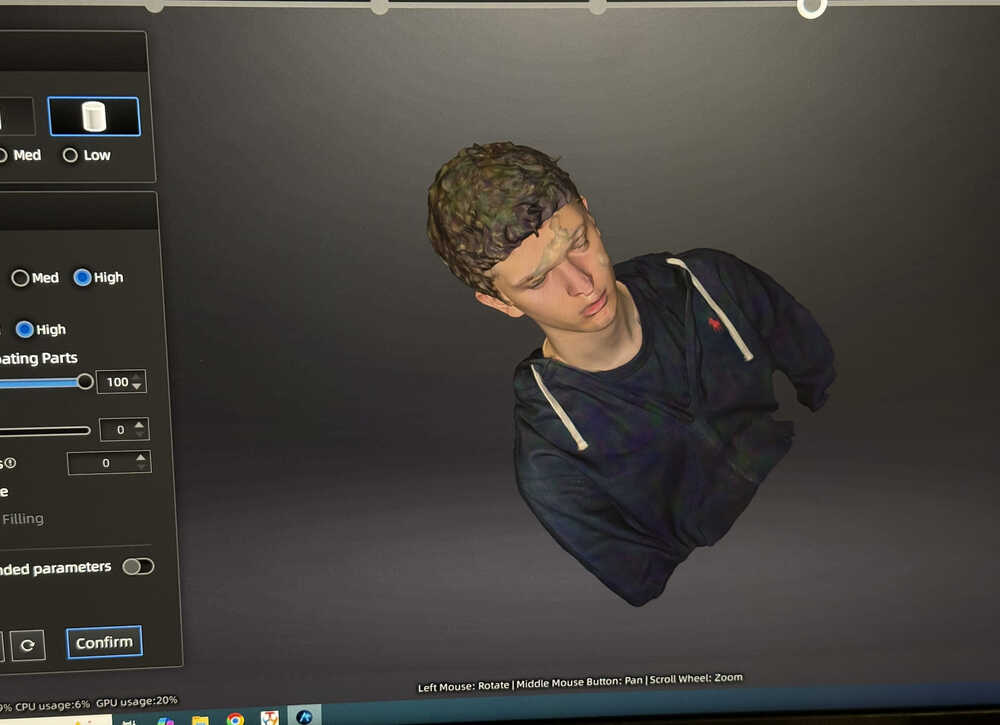
Task: Confirm the mesh settings
Action: [104, 642]
